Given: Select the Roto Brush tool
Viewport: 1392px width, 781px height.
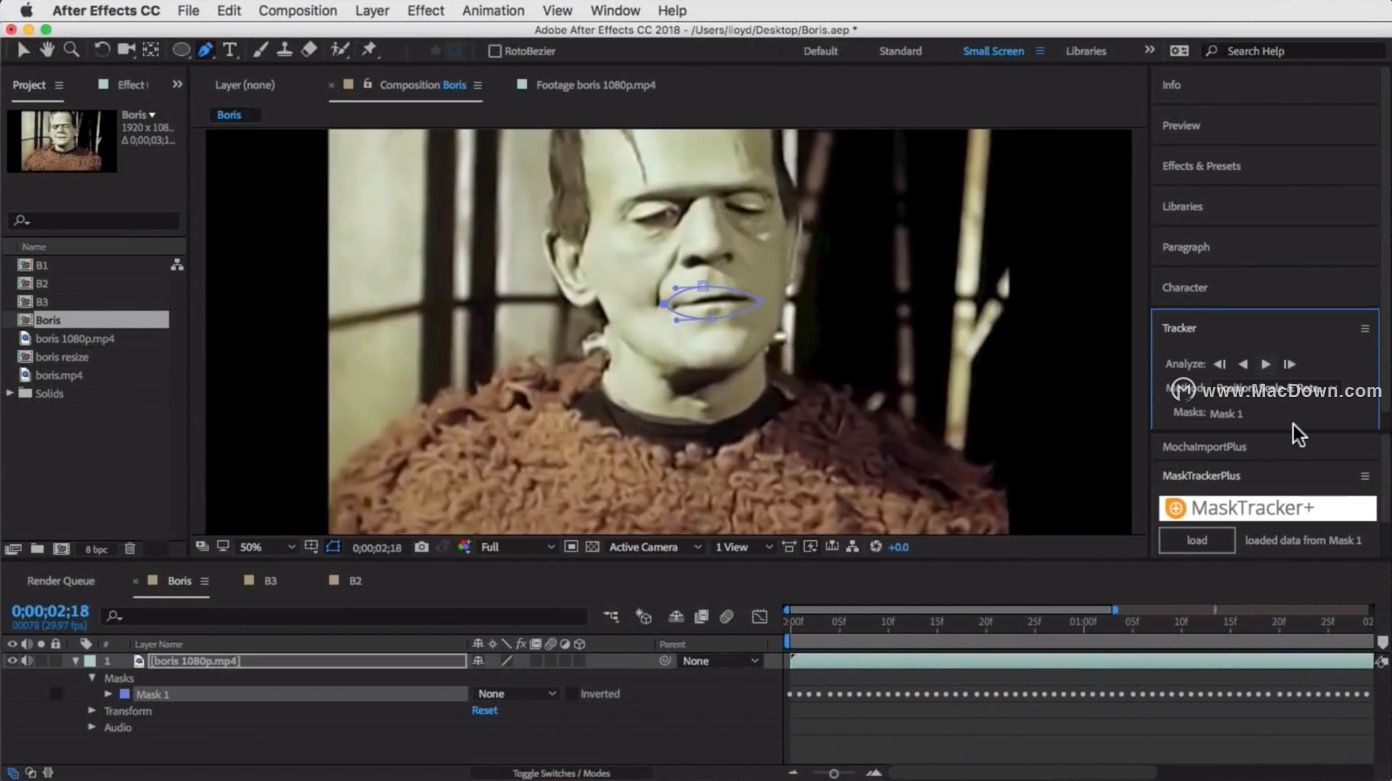Looking at the screenshot, I should 340,50.
